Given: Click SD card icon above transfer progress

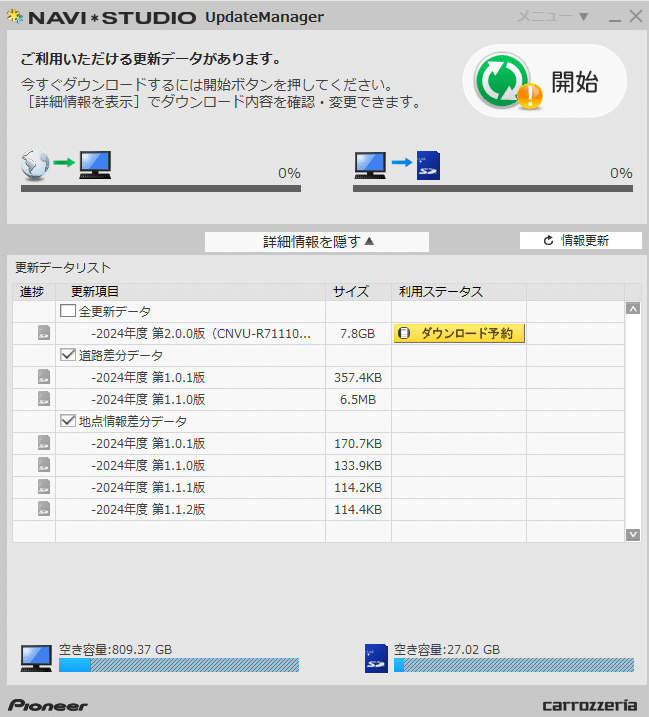Looking at the screenshot, I should [429, 165].
